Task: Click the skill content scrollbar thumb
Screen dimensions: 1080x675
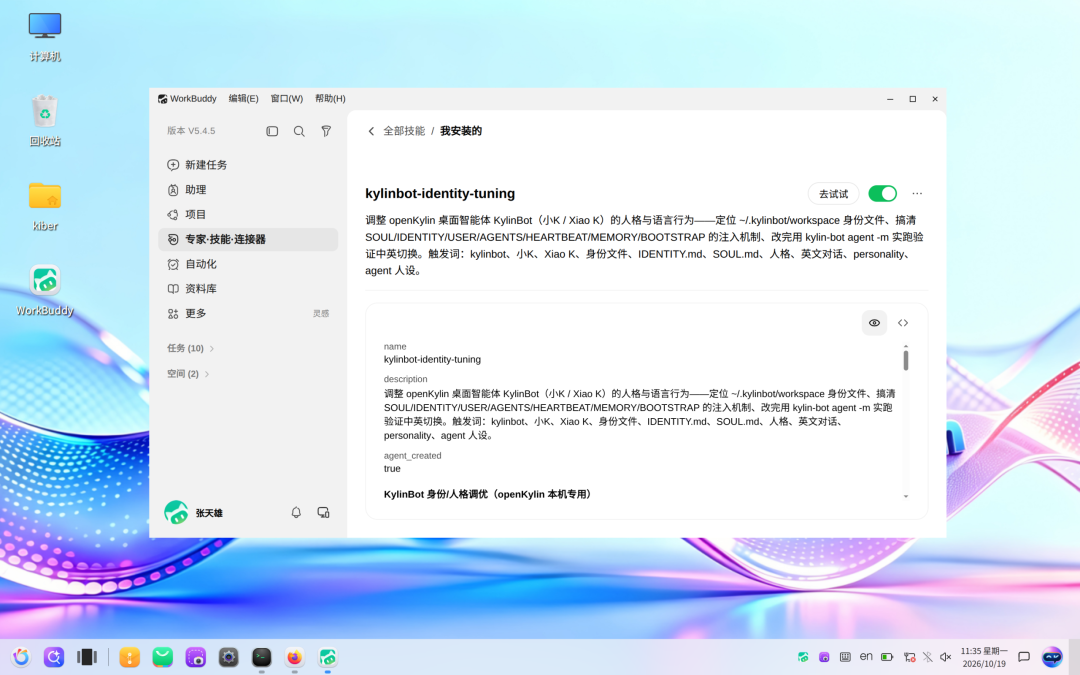Action: pos(906,360)
